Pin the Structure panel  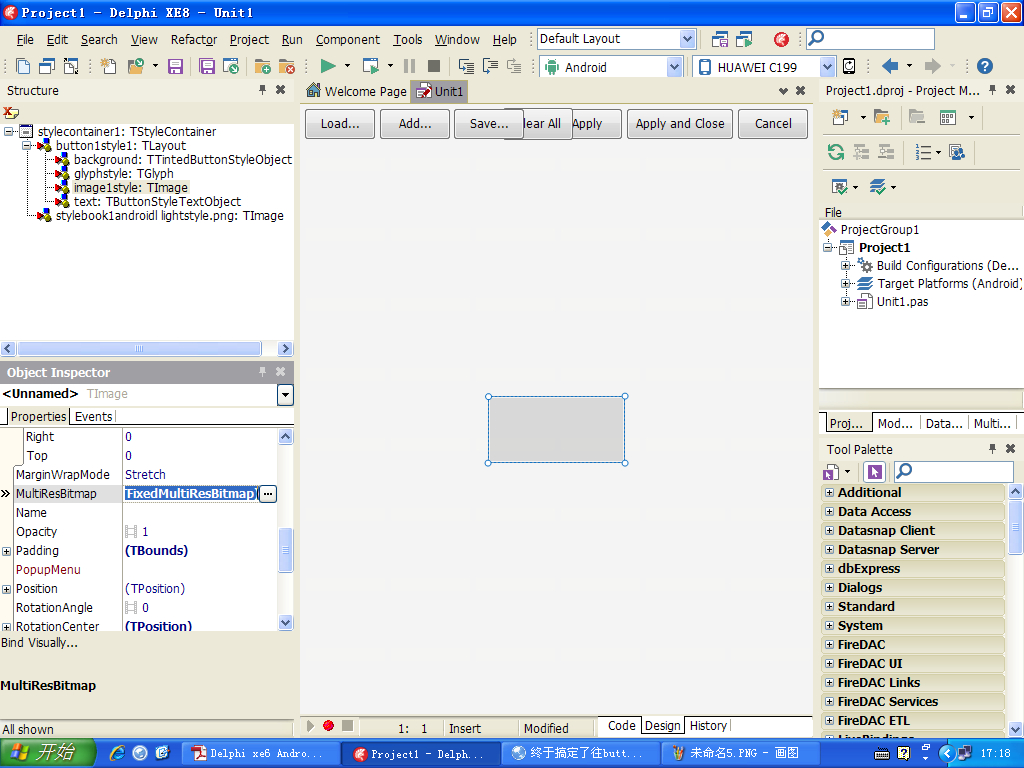pyautogui.click(x=263, y=90)
